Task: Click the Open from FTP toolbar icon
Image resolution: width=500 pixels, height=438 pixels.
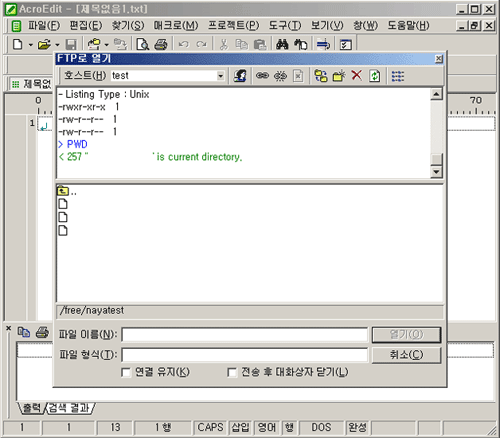Action: [94, 44]
